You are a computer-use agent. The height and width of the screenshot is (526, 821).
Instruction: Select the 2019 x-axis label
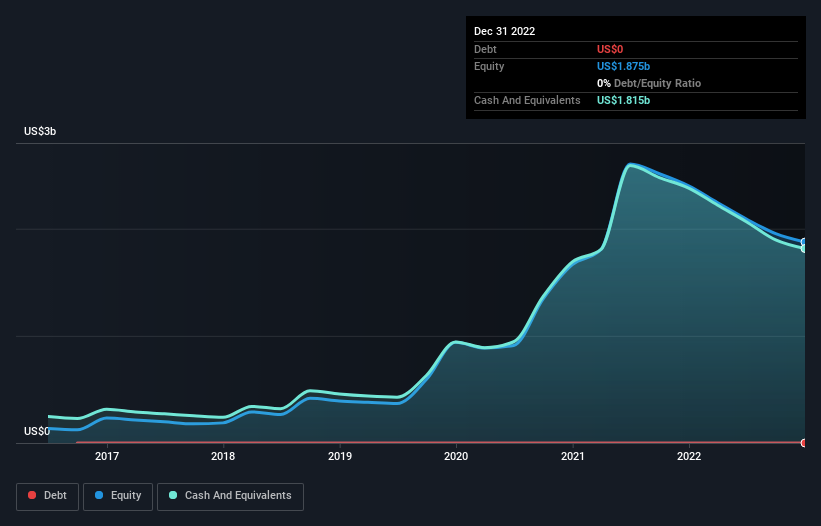pyautogui.click(x=340, y=456)
